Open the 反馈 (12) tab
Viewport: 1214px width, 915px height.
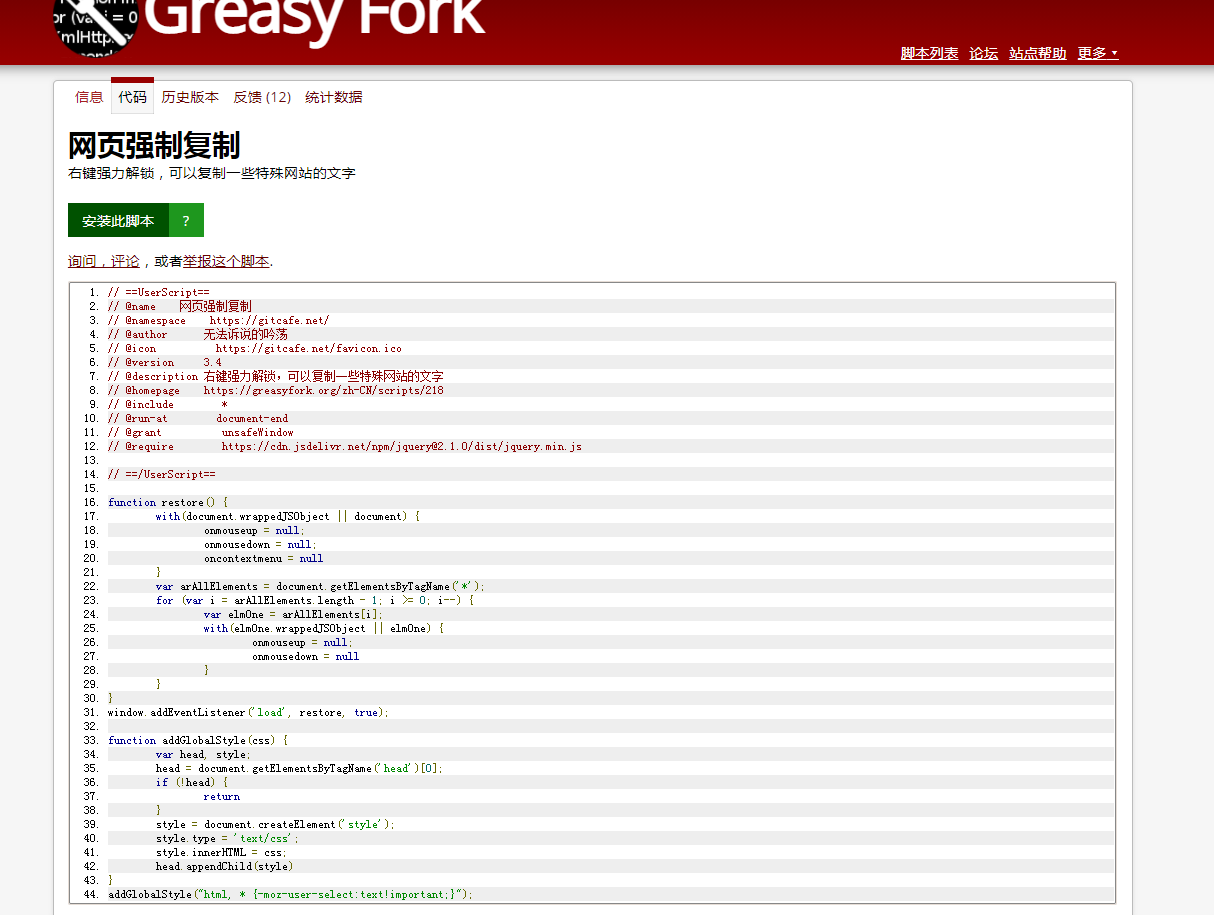pyautogui.click(x=262, y=97)
